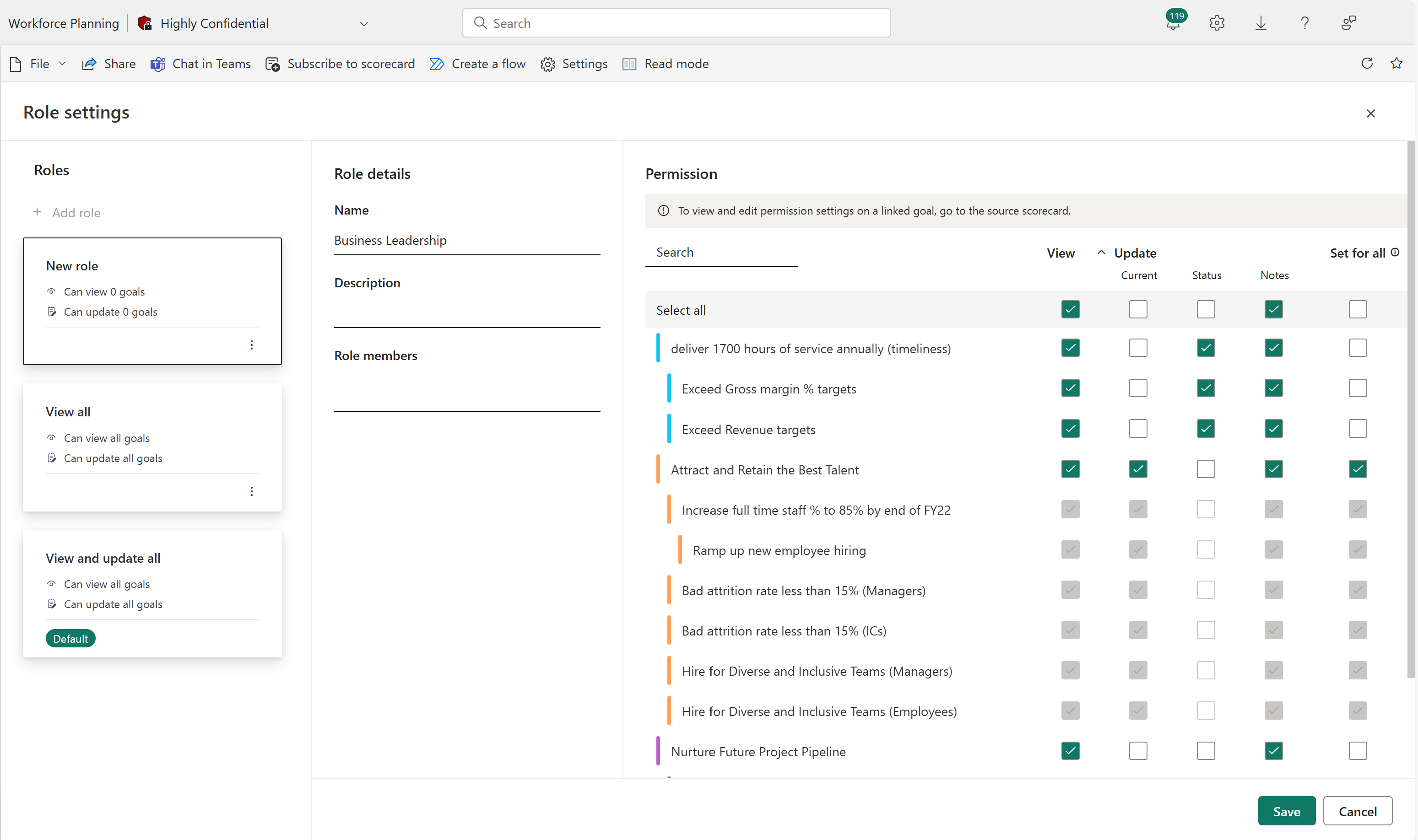Enable Current update for Attract and Retain the Best Talent

pos(1138,468)
